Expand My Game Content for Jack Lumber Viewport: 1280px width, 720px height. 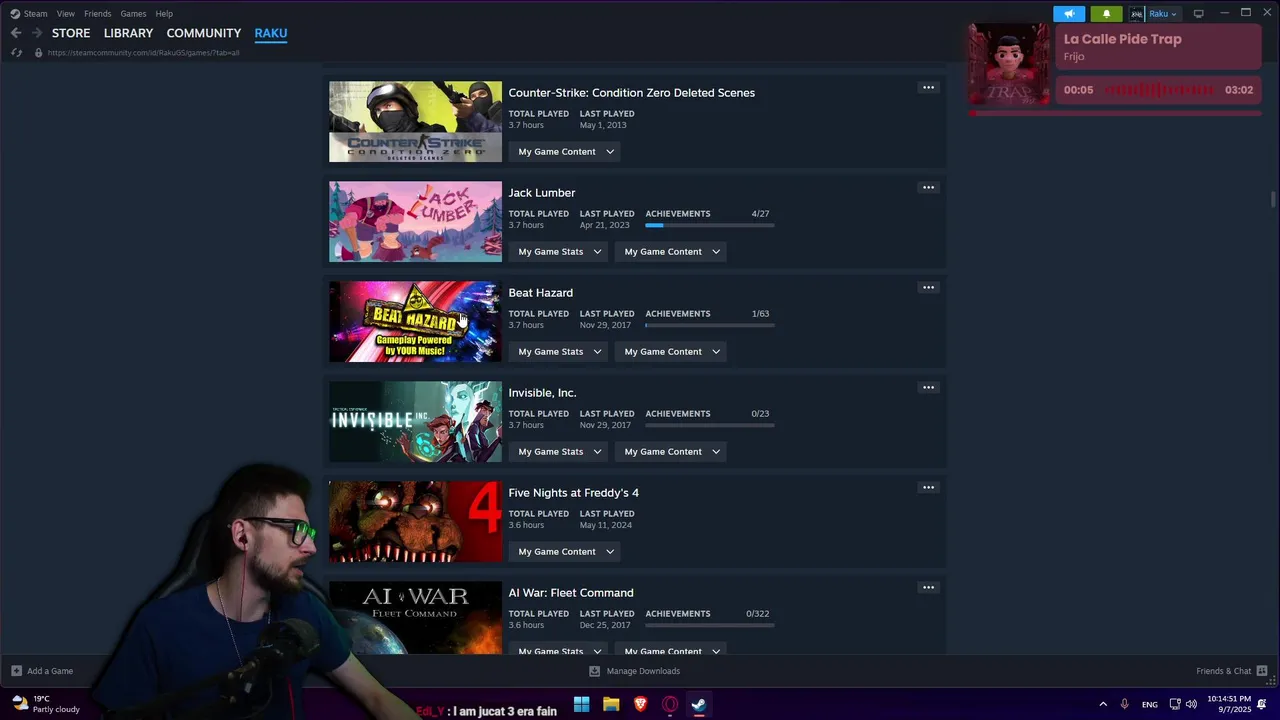(x=671, y=252)
